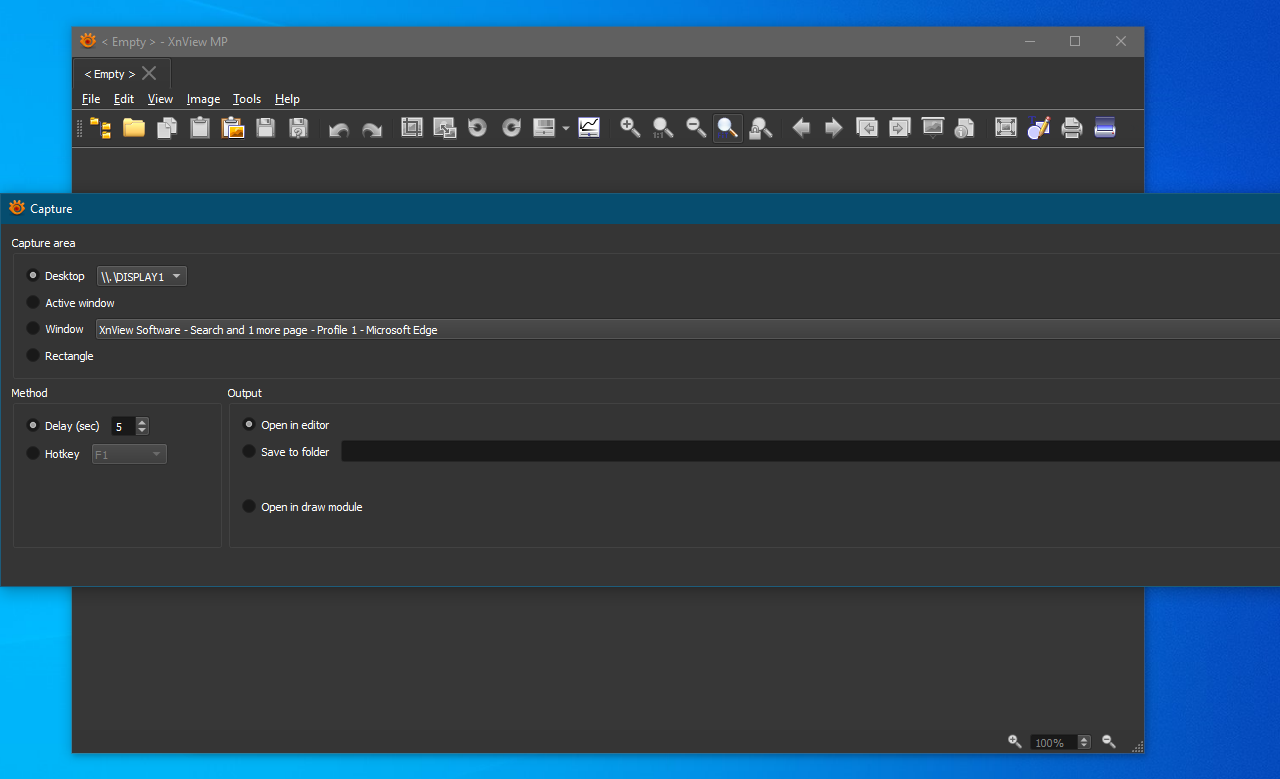Click the Save disk icon

265,128
